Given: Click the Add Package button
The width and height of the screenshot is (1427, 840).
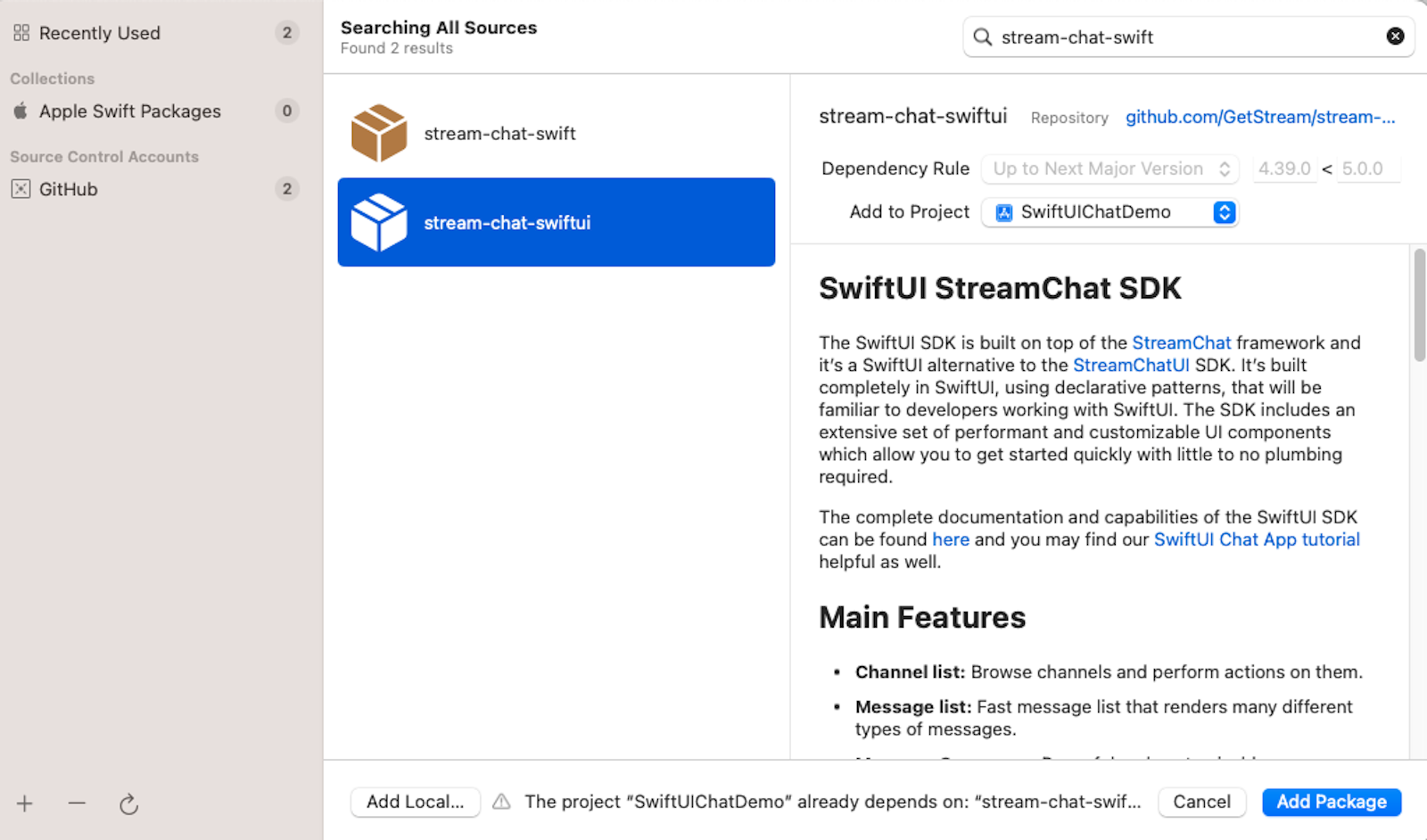Looking at the screenshot, I should 1331,802.
